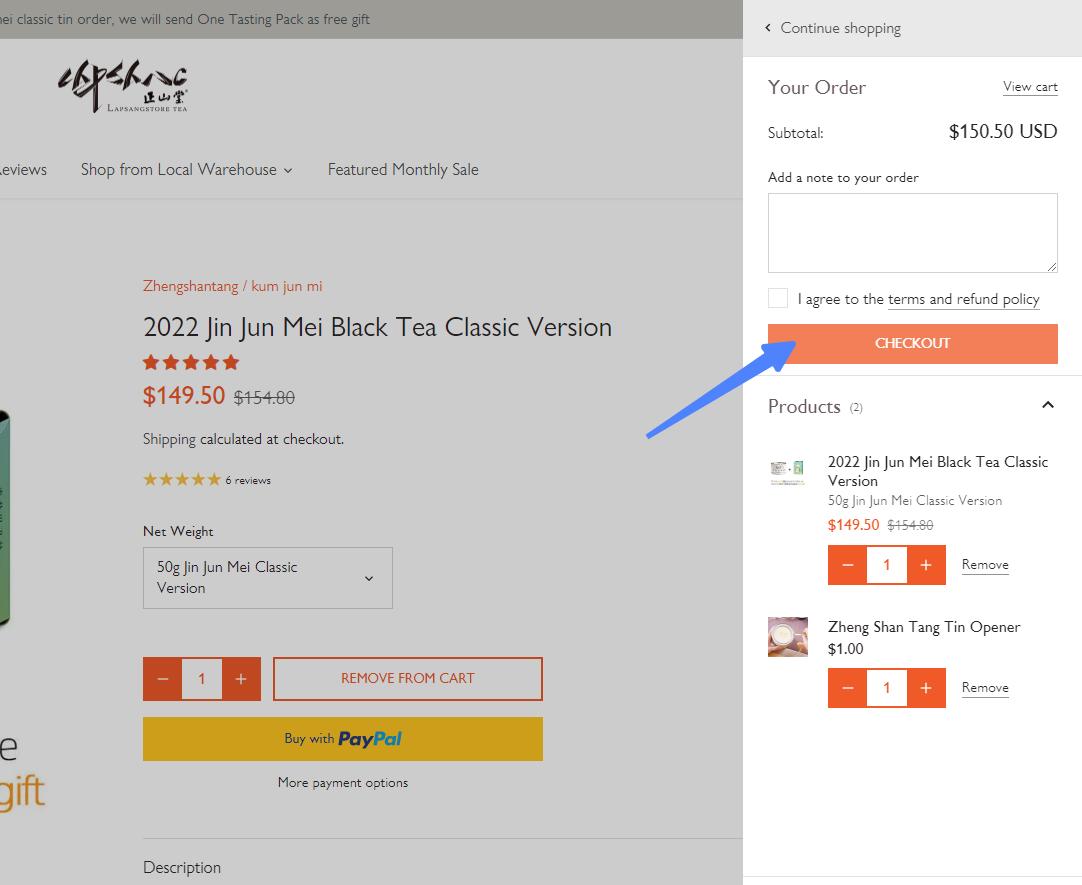The image size is (1082, 885).
Task: Open Featured Monthly Sale menu item
Action: click(403, 170)
